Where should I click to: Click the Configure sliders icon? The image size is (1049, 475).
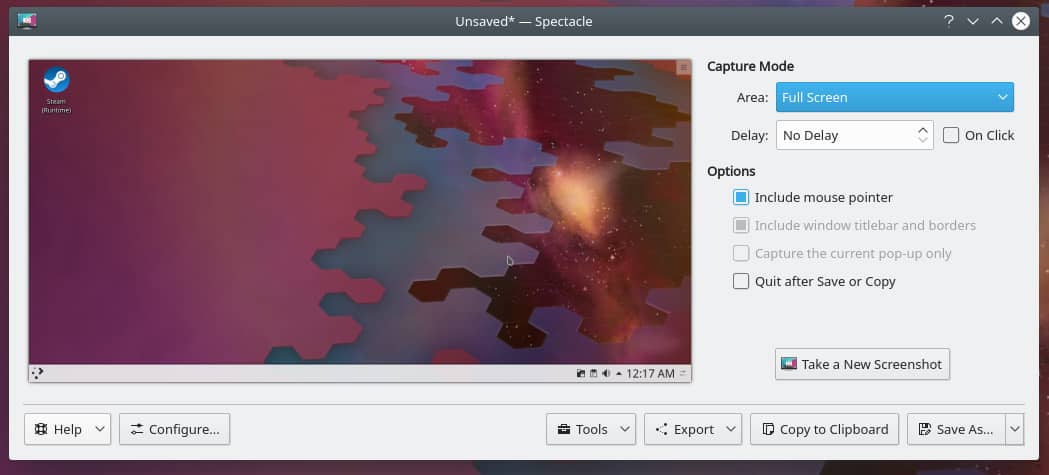[136, 430]
